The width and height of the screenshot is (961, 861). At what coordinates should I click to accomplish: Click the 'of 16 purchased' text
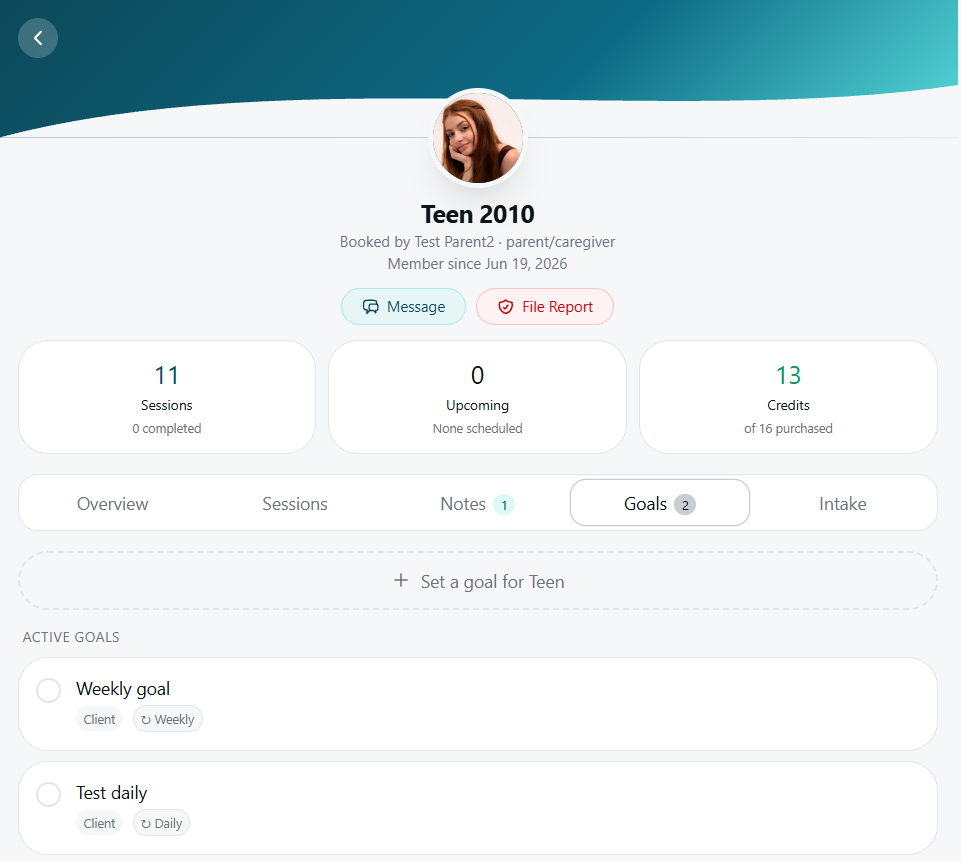(788, 428)
